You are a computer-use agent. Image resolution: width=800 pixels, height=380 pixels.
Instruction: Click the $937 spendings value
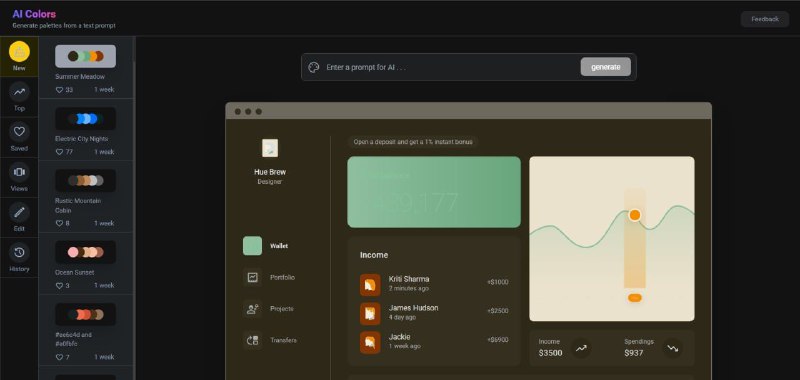click(x=634, y=353)
